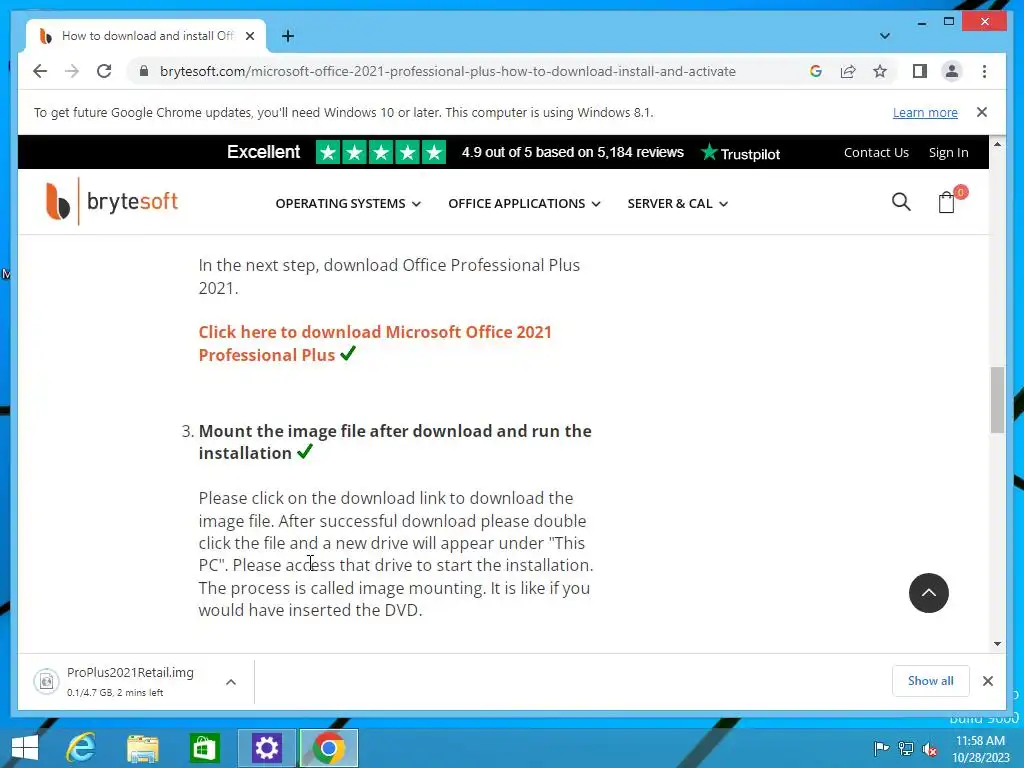Open the Windows Start button
Image resolution: width=1024 pixels, height=768 pixels.
point(25,748)
